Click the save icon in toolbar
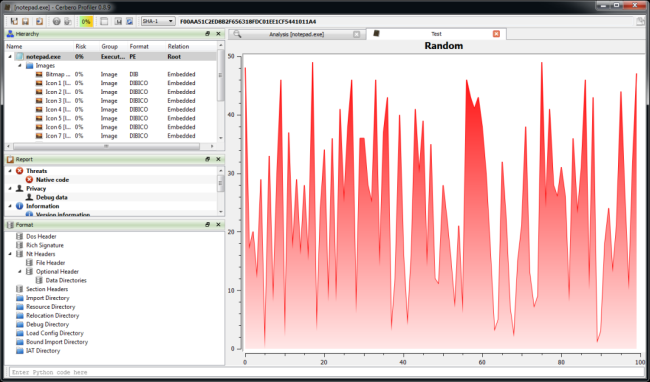The height and width of the screenshot is (382, 650). (x=25, y=21)
